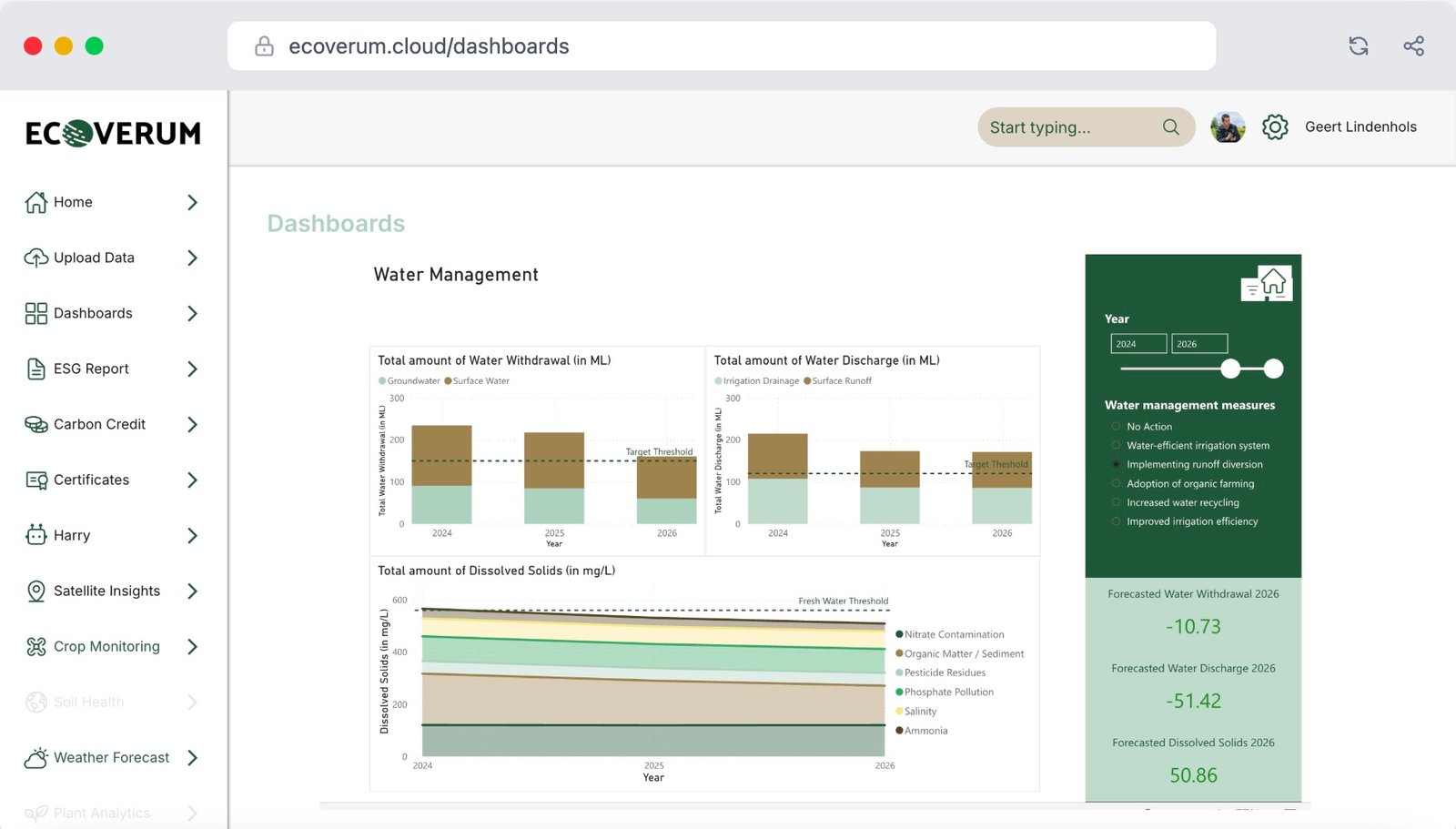Click the share icon in browser bar
This screenshot has width=1456, height=829.
click(x=1413, y=46)
